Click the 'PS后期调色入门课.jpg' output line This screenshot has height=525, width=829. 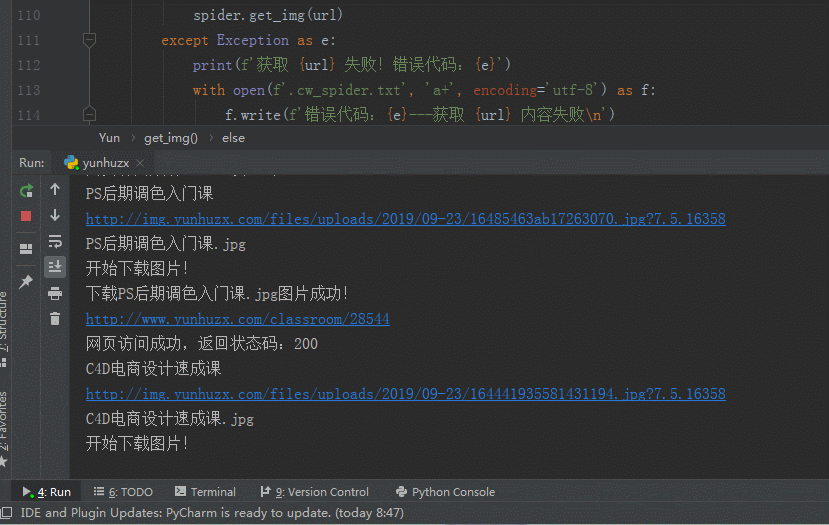click(165, 244)
